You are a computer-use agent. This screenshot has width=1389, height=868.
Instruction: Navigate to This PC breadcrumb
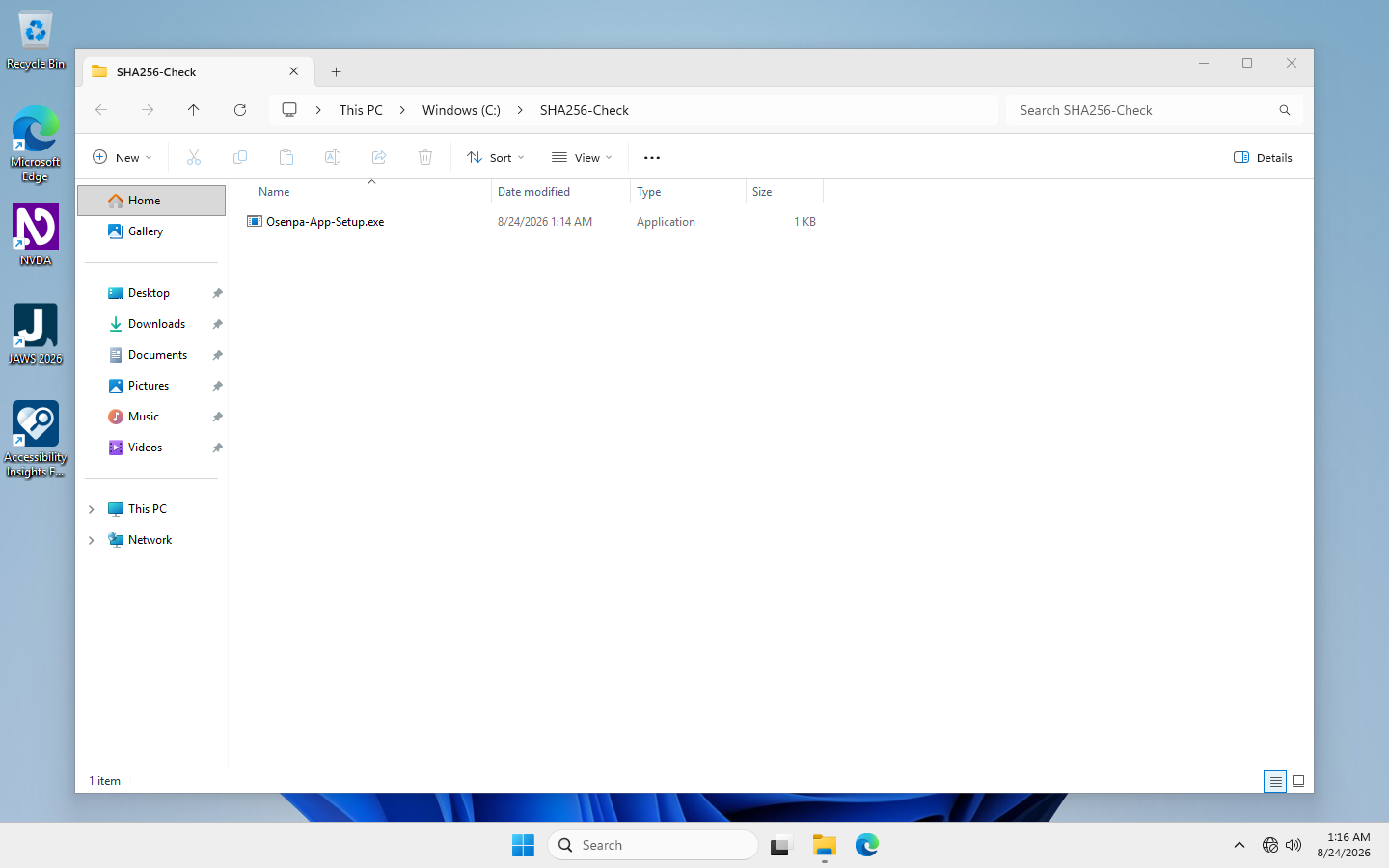tap(361, 110)
